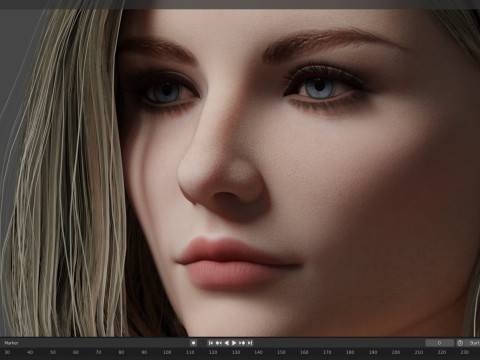This screenshot has height=360, width=480.
Task: Jump to previous keyframe
Action: [x=219, y=343]
